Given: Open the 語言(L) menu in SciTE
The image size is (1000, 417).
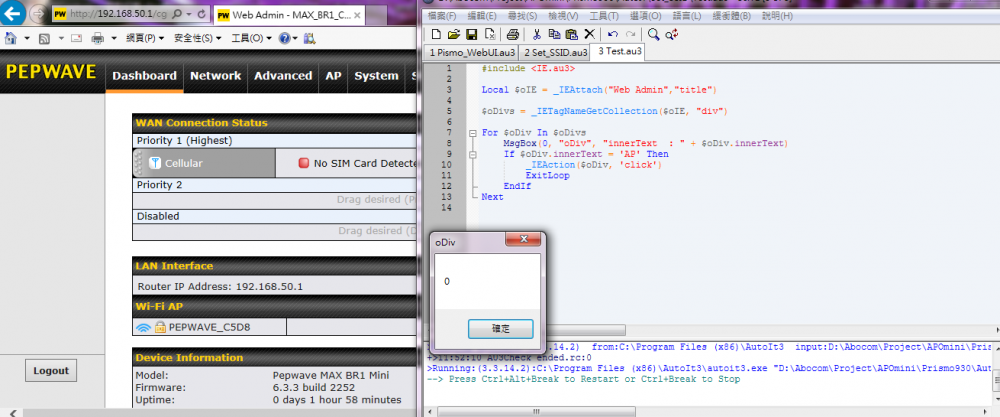Looking at the screenshot, I should pos(685,16).
